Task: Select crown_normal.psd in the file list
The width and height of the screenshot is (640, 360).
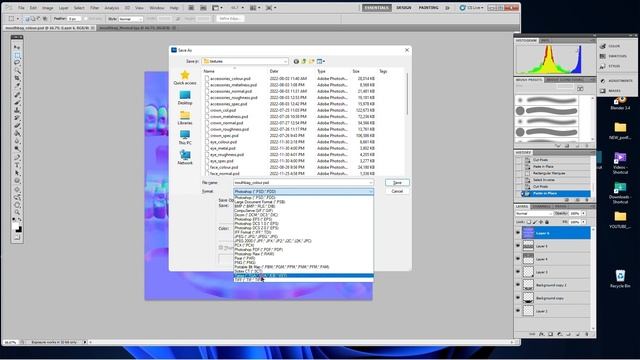Action: click(x=227, y=123)
